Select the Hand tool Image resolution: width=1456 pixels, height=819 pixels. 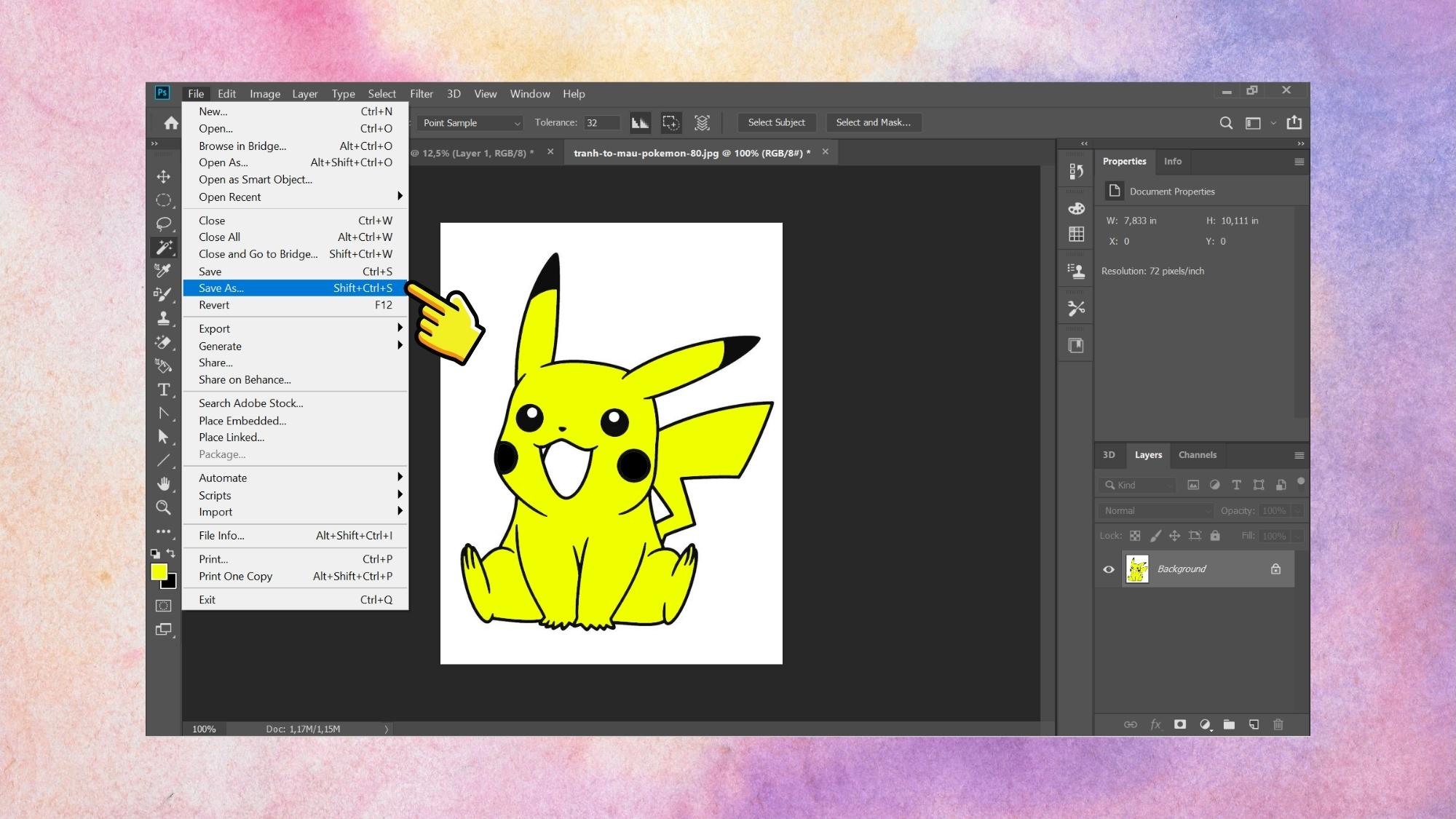point(163,484)
